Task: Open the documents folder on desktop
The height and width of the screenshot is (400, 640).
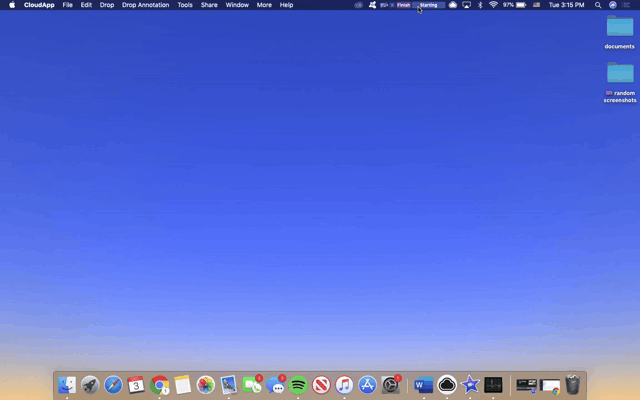Action: (620, 27)
